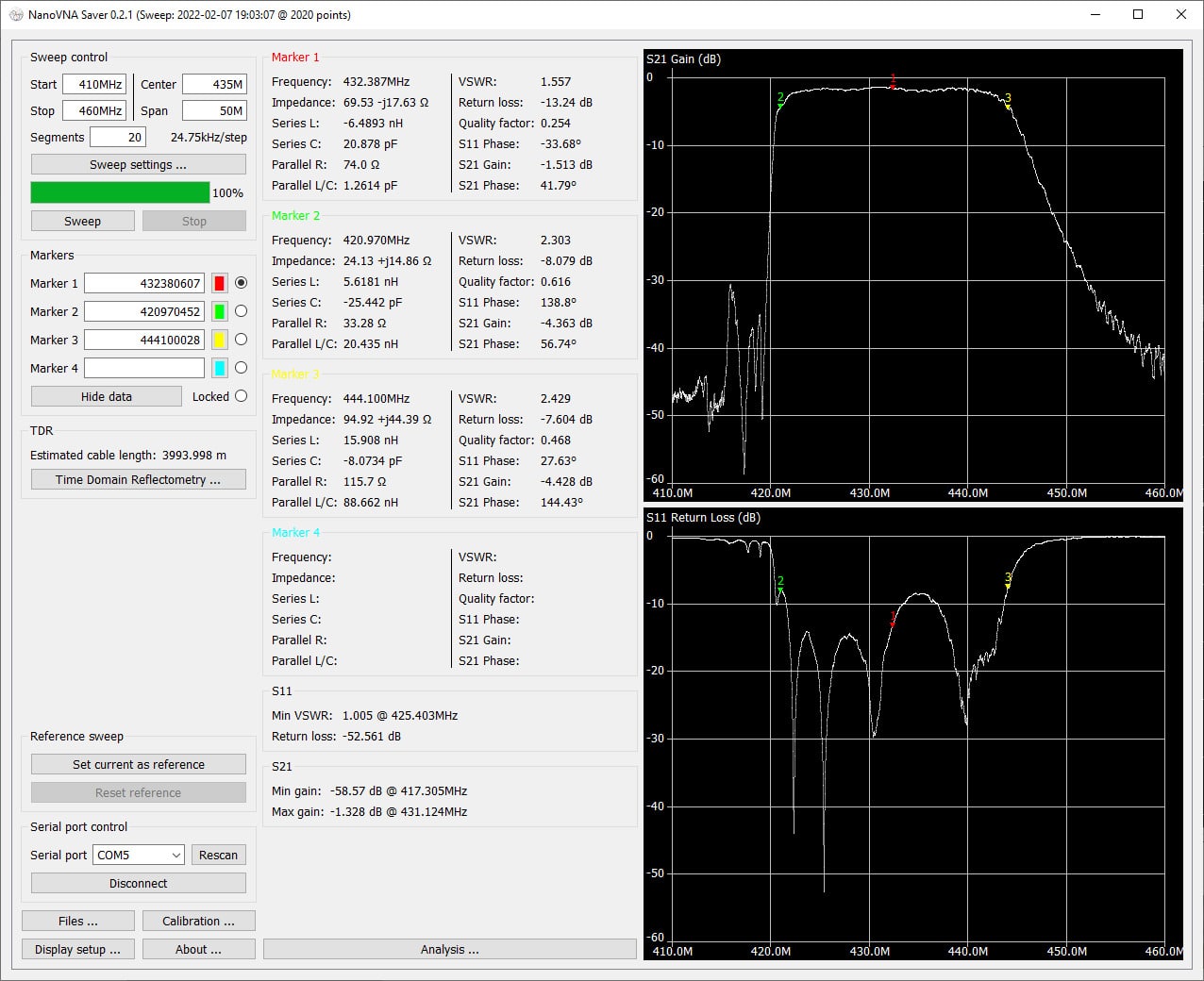
Task: Click the Marker 4 frequency input field
Action: pos(144,368)
